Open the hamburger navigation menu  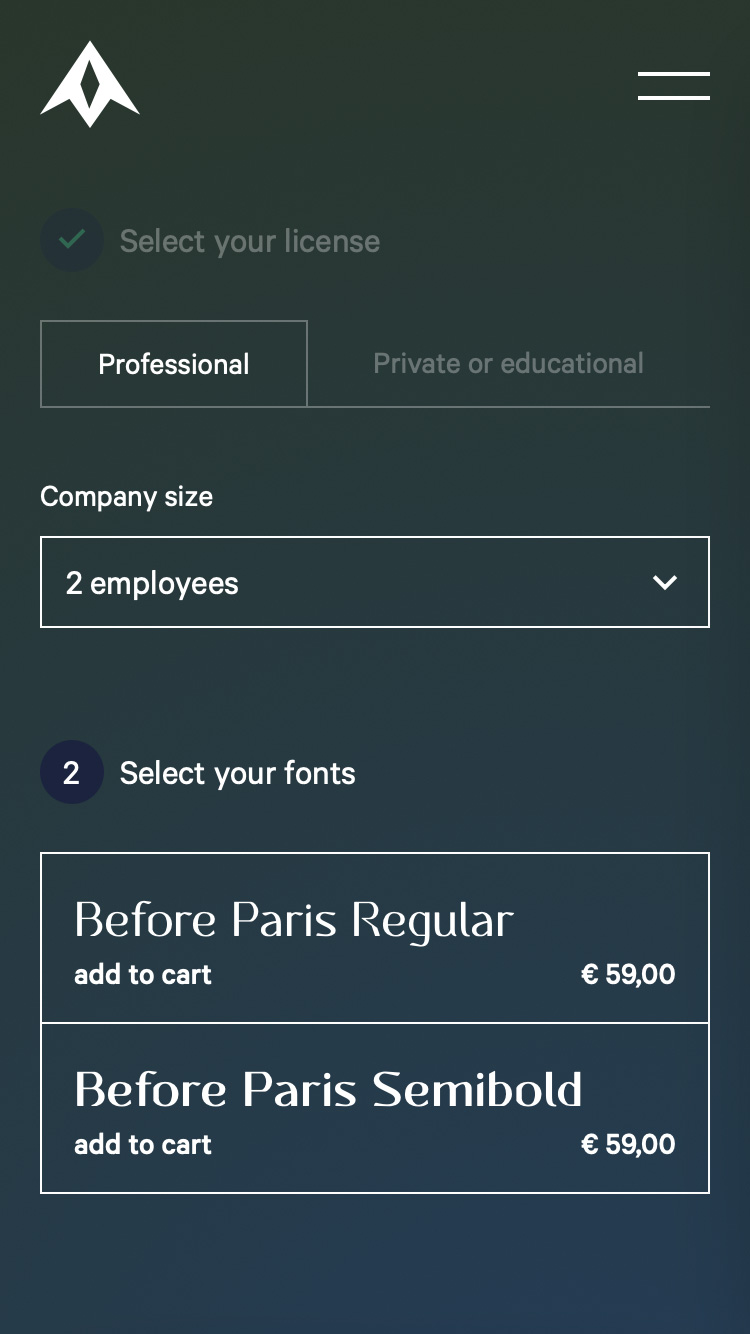click(x=674, y=86)
